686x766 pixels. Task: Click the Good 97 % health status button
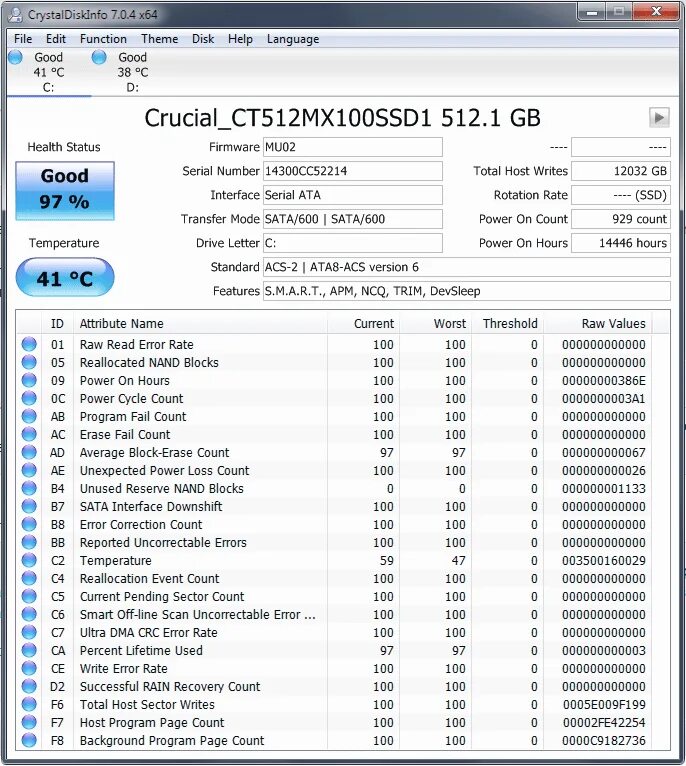(65, 191)
